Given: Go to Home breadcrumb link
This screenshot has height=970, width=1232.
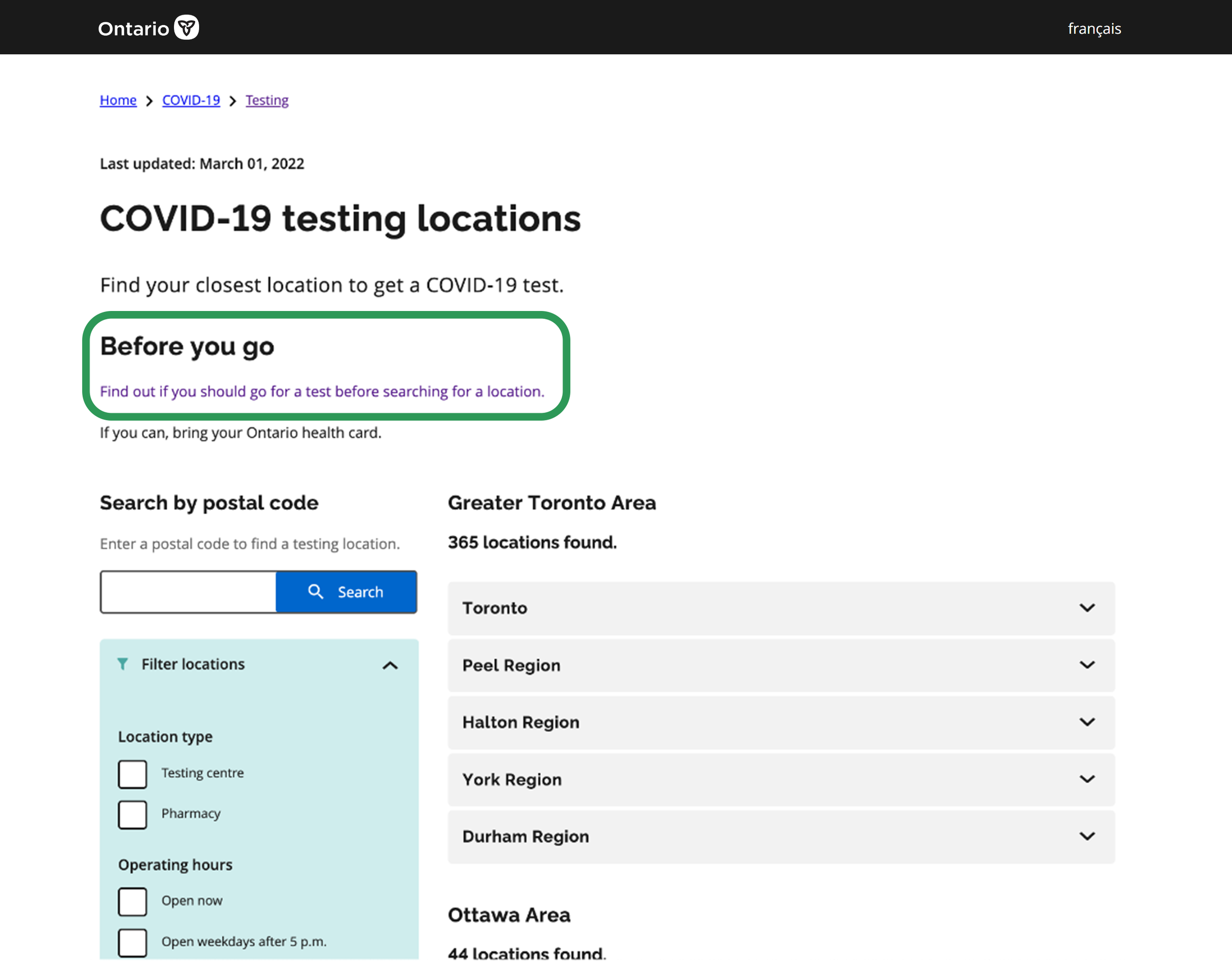Looking at the screenshot, I should coord(118,101).
